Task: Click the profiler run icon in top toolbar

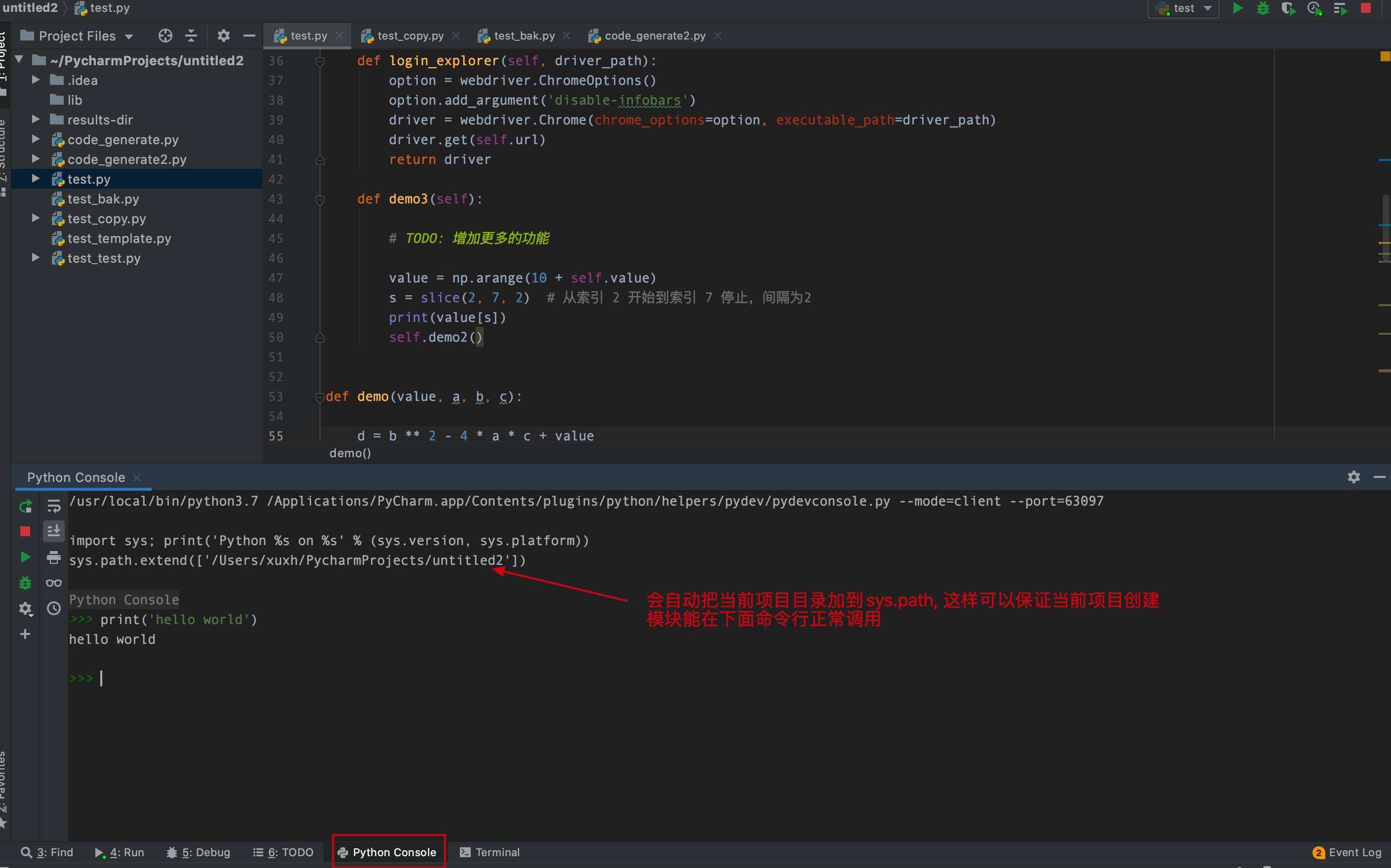Action: (1314, 8)
